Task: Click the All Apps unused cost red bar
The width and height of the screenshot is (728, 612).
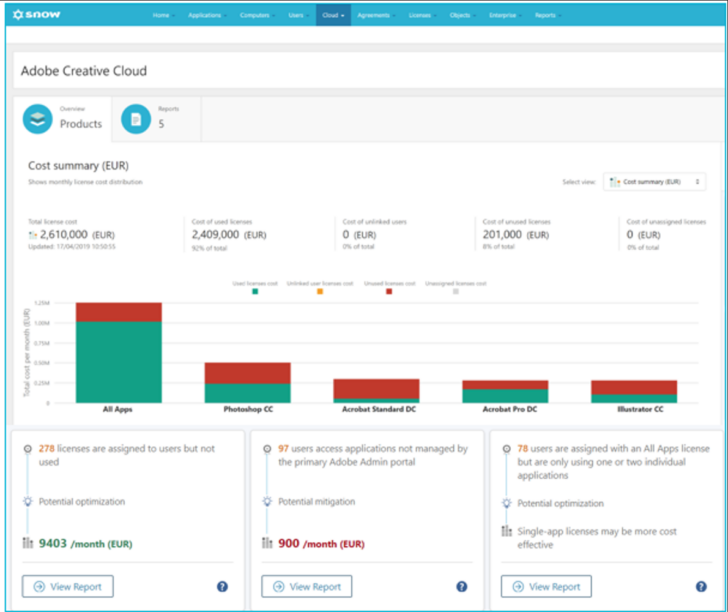Action: click(x=119, y=312)
